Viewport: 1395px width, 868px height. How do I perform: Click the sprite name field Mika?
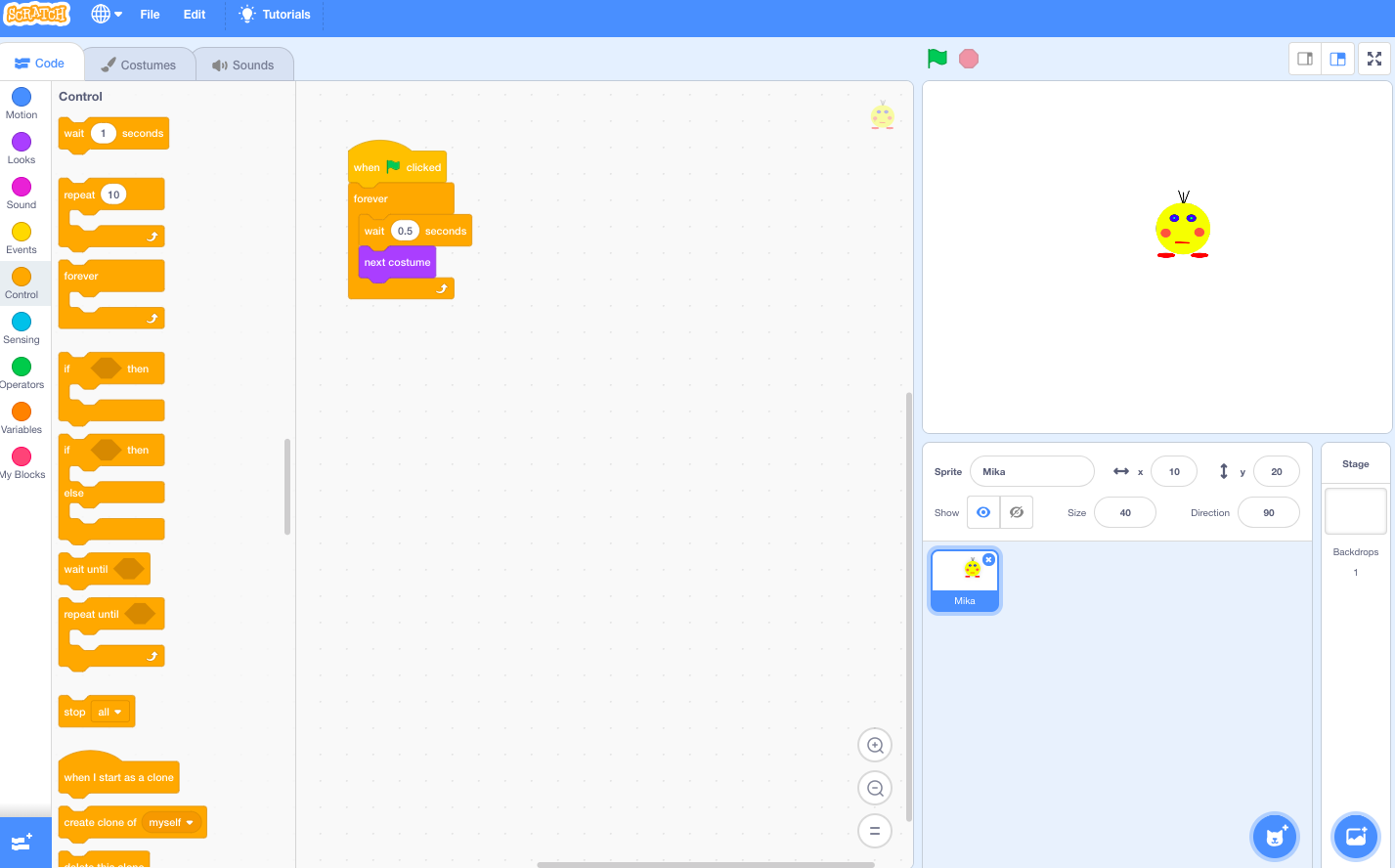[1031, 471]
